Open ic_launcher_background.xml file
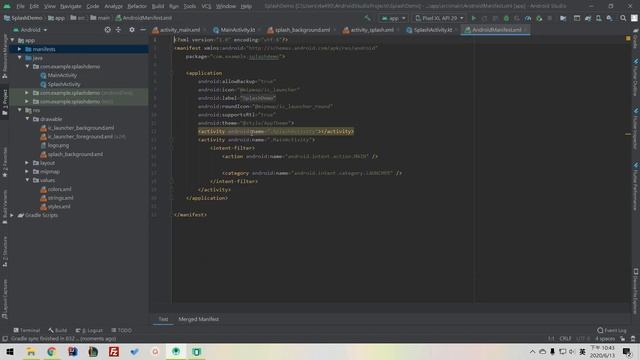The image size is (640, 360). [x=81, y=128]
